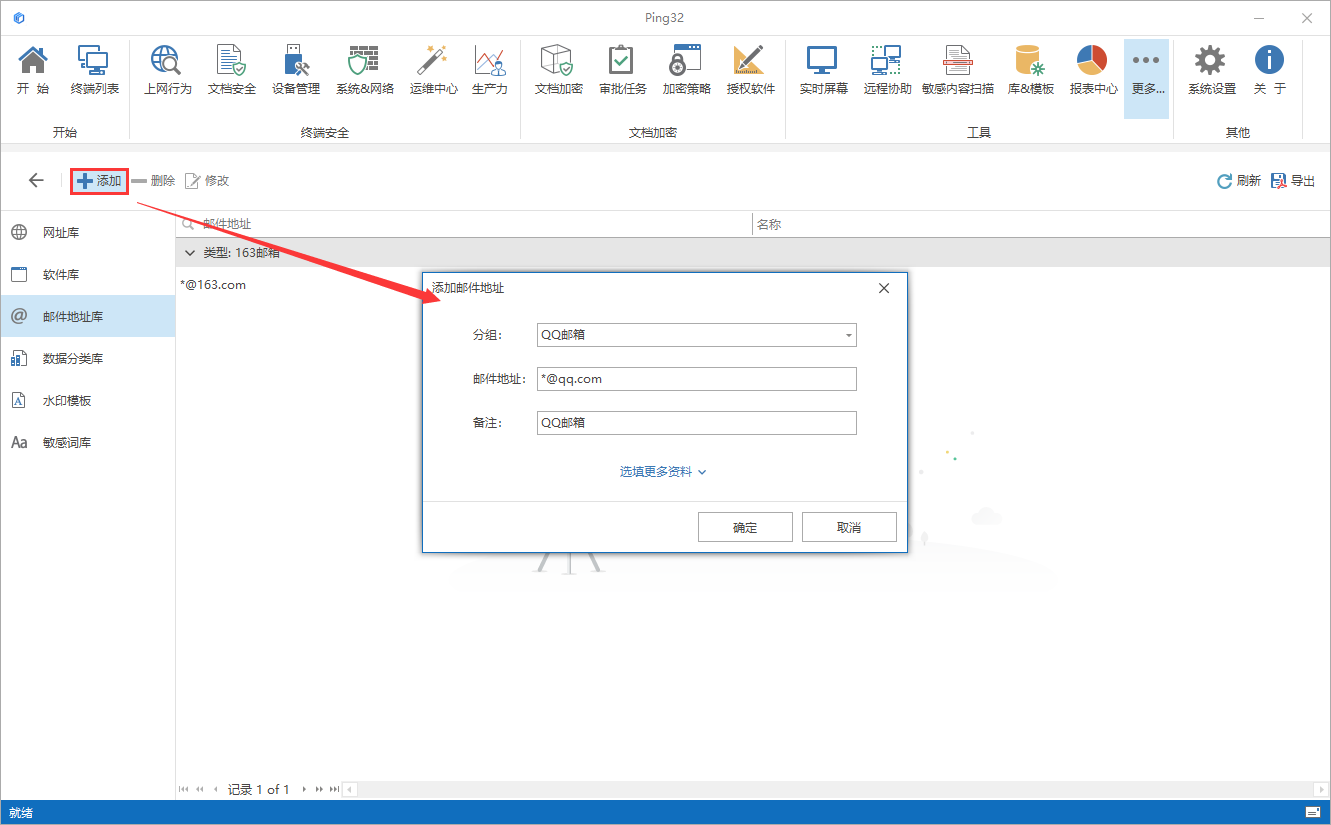Open 审批任务 approval tasks
Image resolution: width=1331 pixels, height=825 pixels.
(622, 70)
